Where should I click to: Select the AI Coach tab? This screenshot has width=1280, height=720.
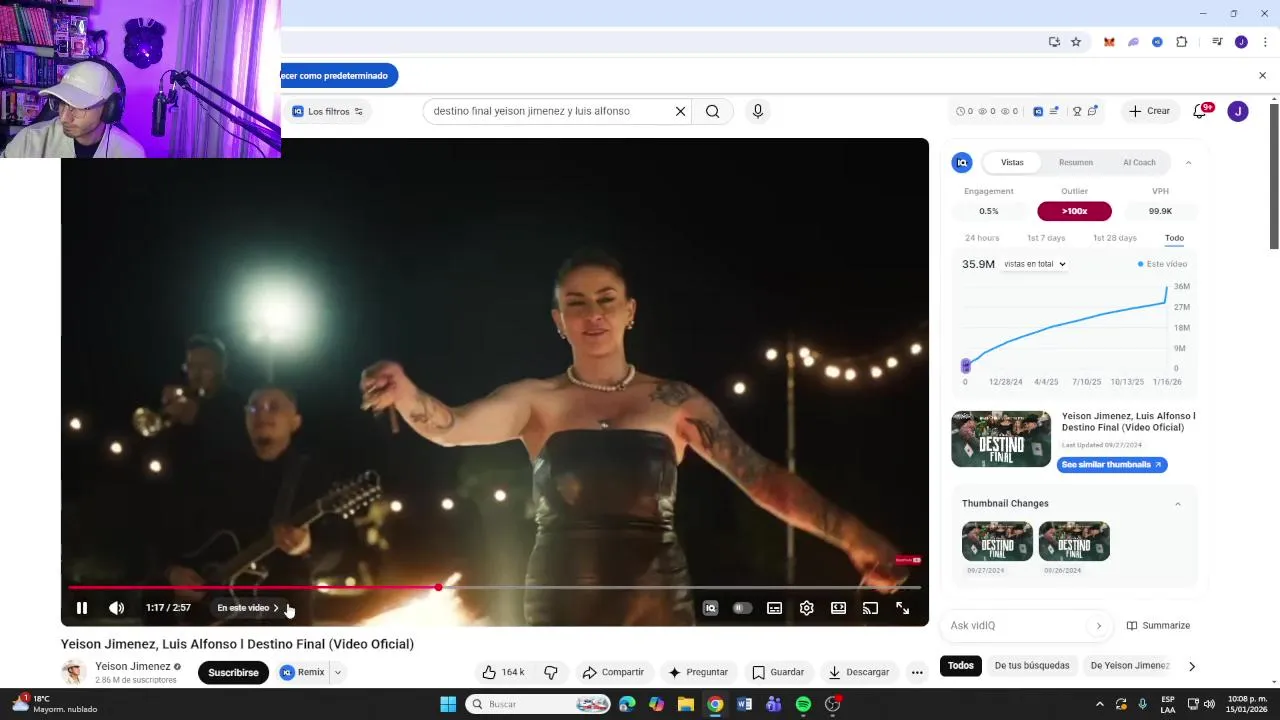pos(1139,162)
